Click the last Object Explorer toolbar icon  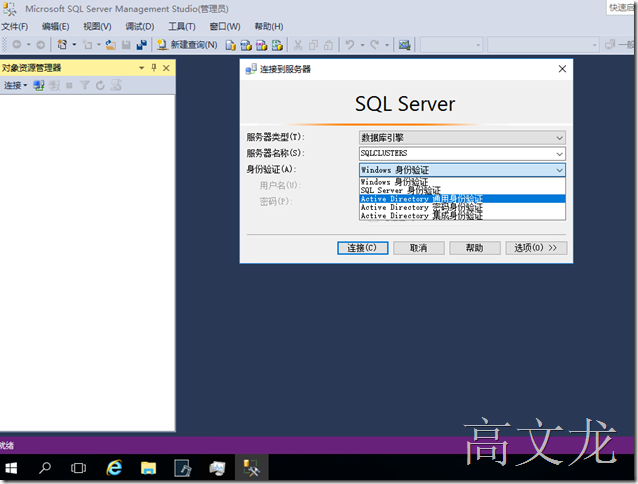coord(116,85)
